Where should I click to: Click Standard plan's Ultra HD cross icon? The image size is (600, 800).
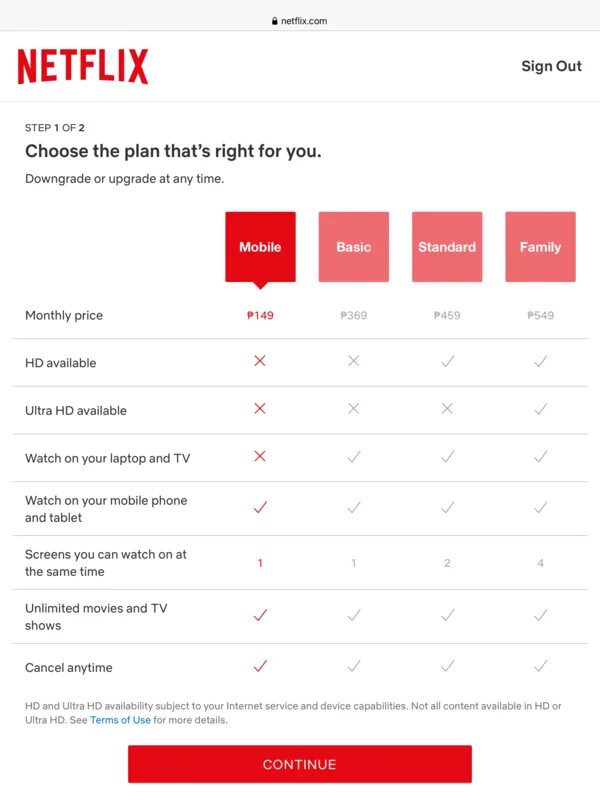coord(447,409)
